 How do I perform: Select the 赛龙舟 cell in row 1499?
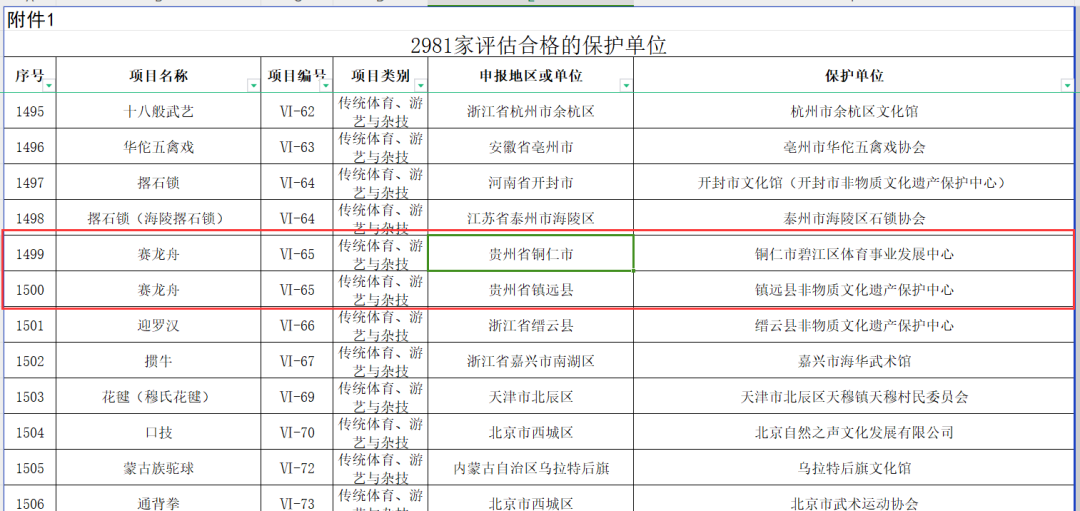point(158,254)
